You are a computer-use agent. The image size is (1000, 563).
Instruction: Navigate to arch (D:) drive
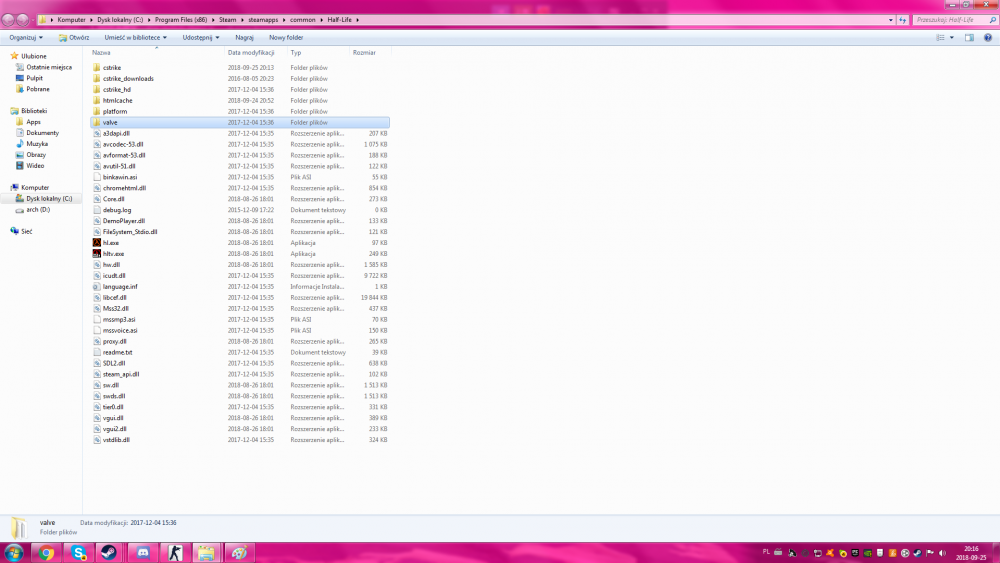pos(39,209)
